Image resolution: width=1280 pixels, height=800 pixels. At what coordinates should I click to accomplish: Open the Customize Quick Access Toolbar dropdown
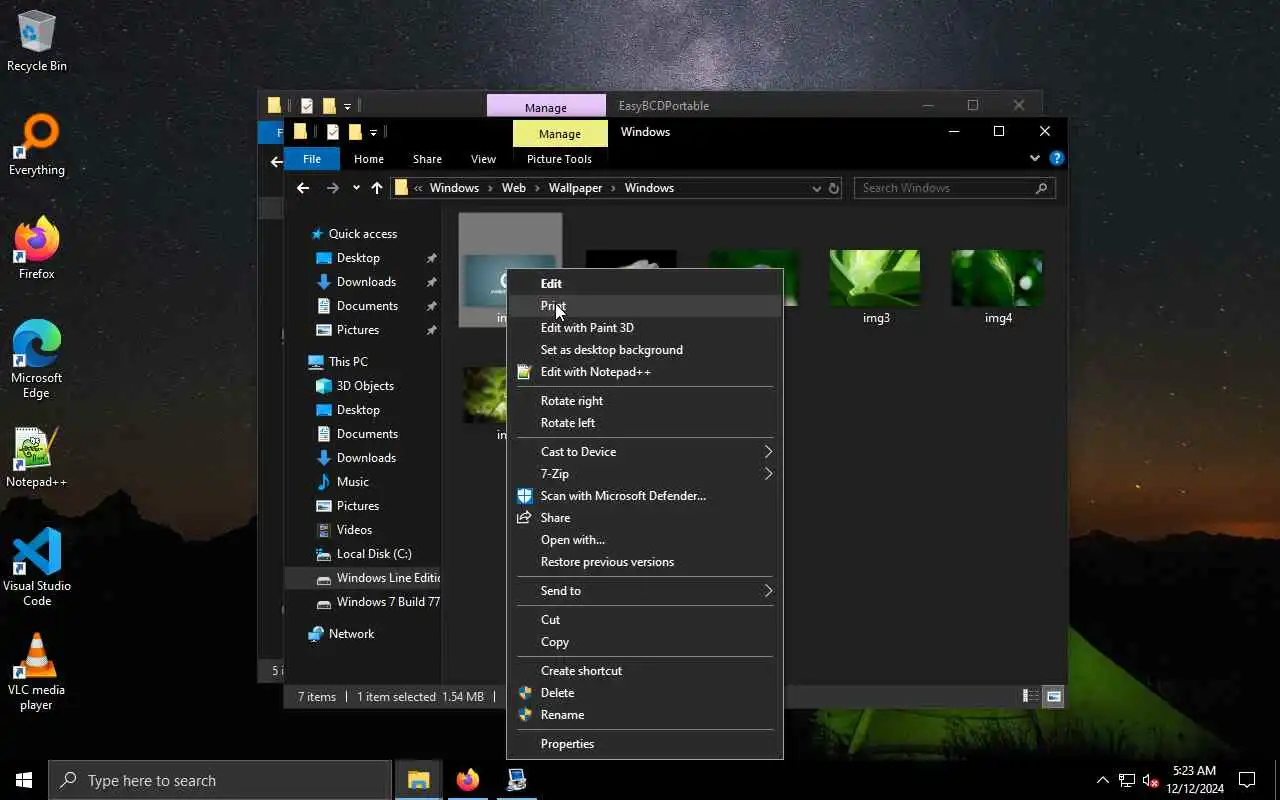pyautogui.click(x=374, y=132)
